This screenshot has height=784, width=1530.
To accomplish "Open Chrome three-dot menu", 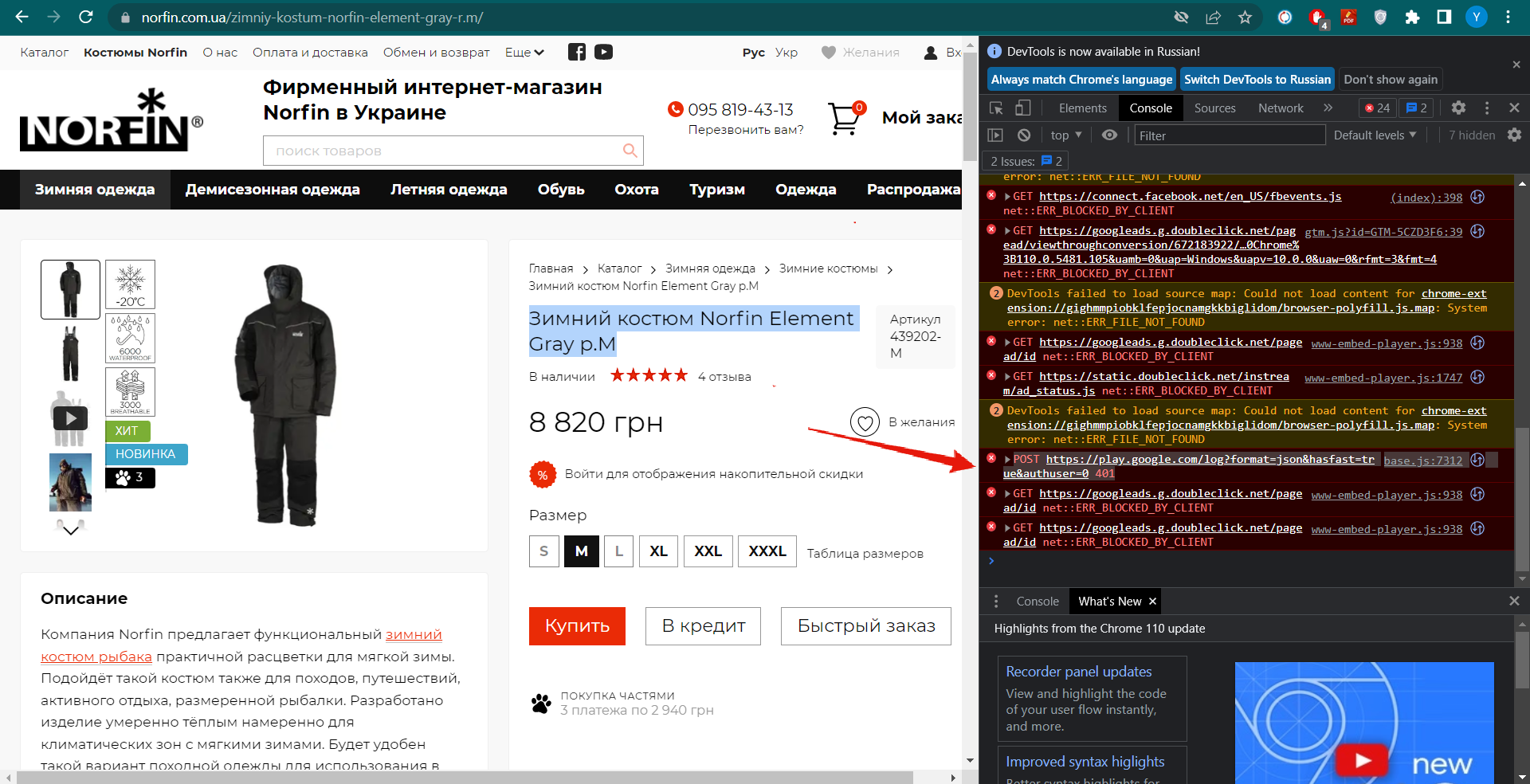I will [x=1508, y=17].
